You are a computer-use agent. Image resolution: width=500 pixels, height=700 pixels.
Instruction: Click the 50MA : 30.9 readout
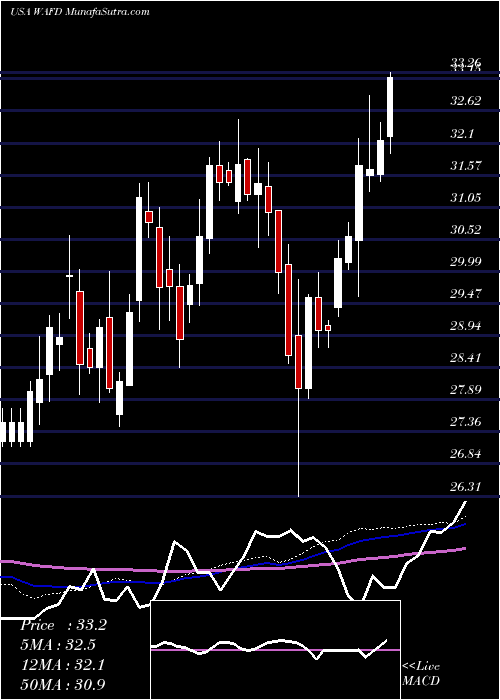click(x=63, y=684)
